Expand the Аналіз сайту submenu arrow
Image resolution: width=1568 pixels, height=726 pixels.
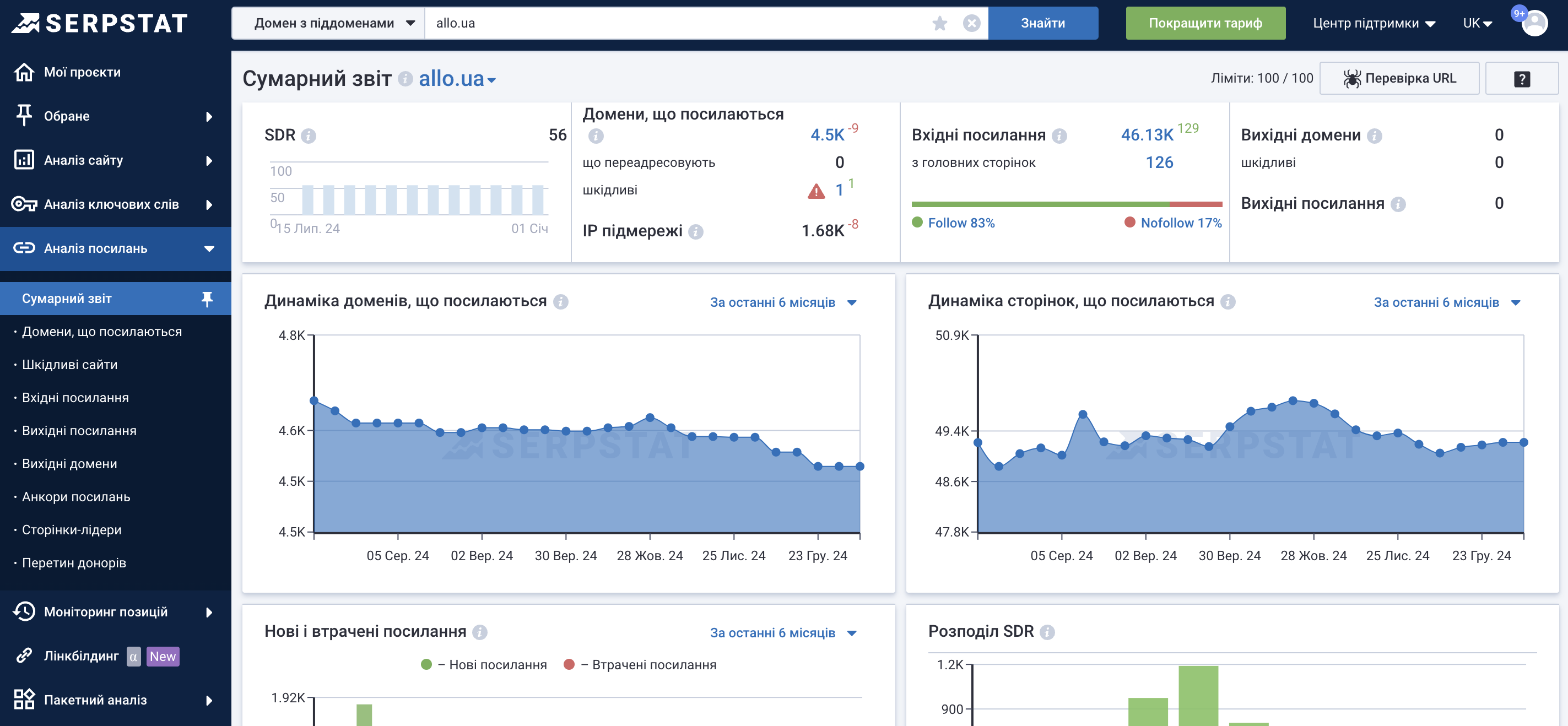(x=209, y=160)
